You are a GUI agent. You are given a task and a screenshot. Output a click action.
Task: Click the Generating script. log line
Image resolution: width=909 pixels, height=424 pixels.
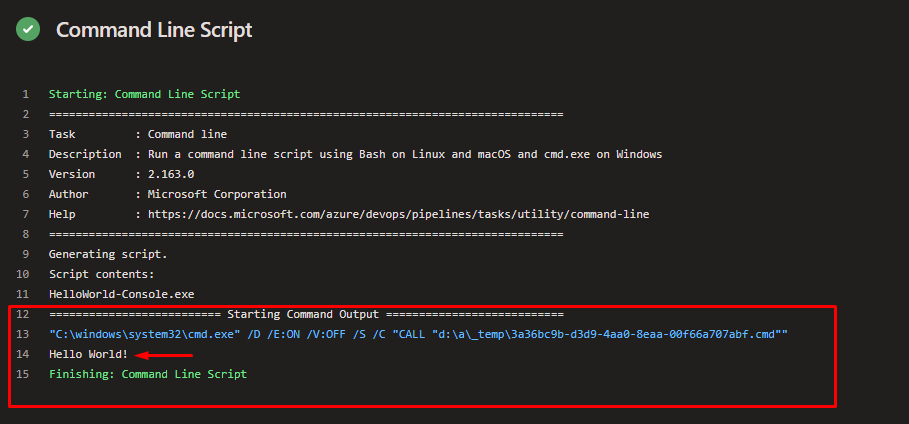tap(108, 255)
